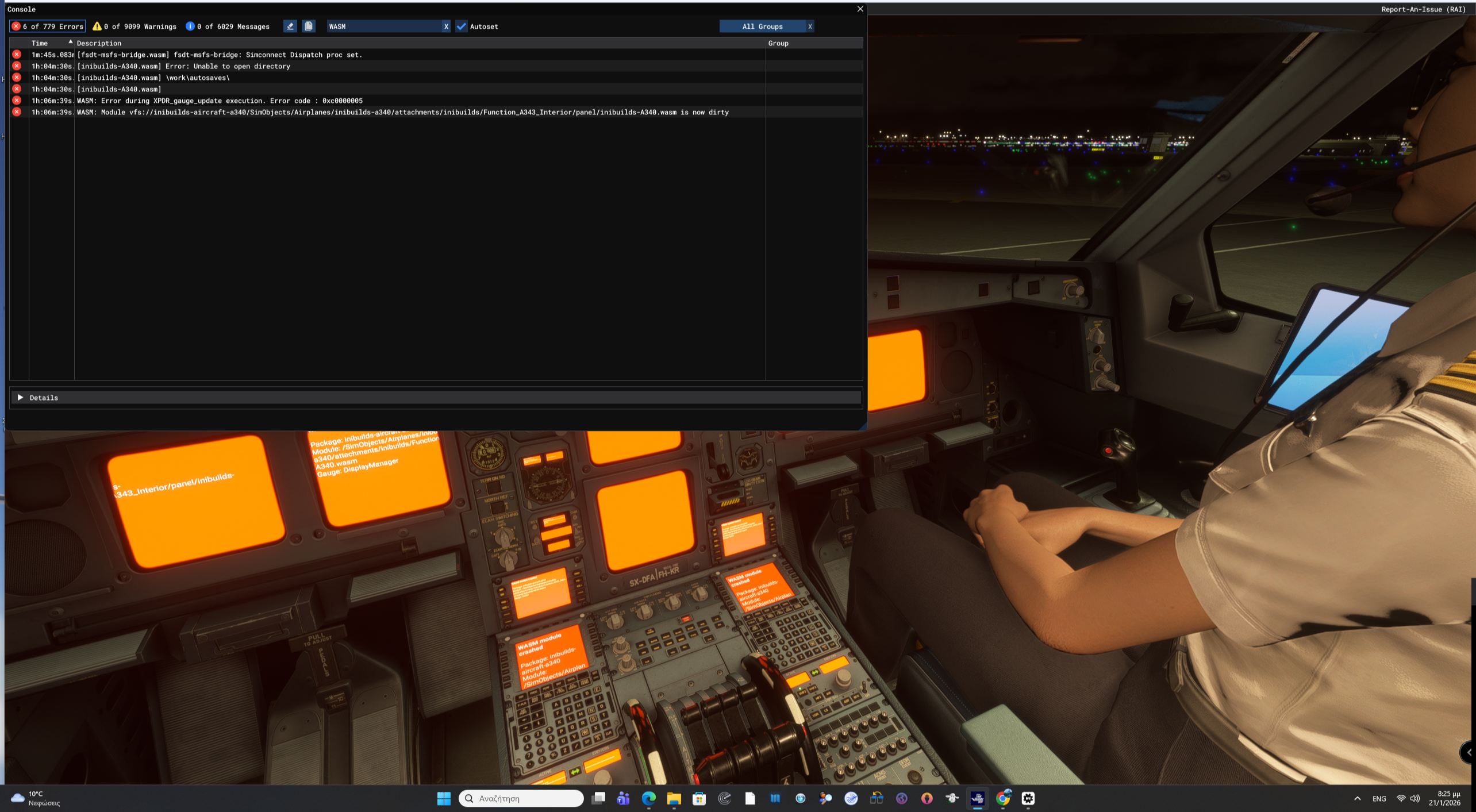Clear the WASM filter with its X
1476x812 pixels.
pos(446,26)
